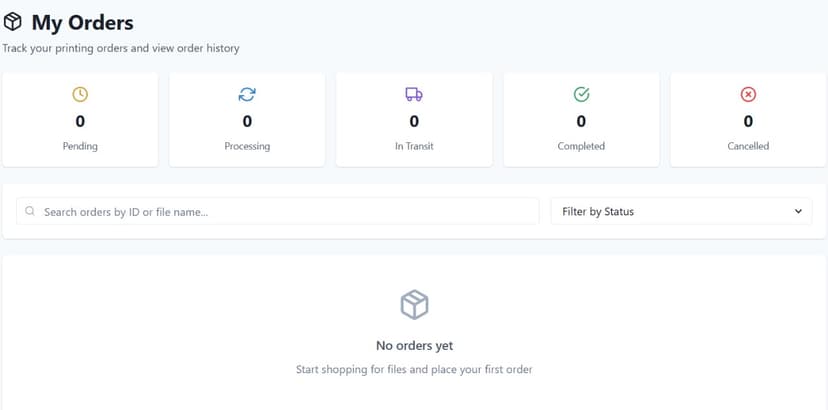
Task: Click the gray box empty-state icon
Action: tap(414, 304)
